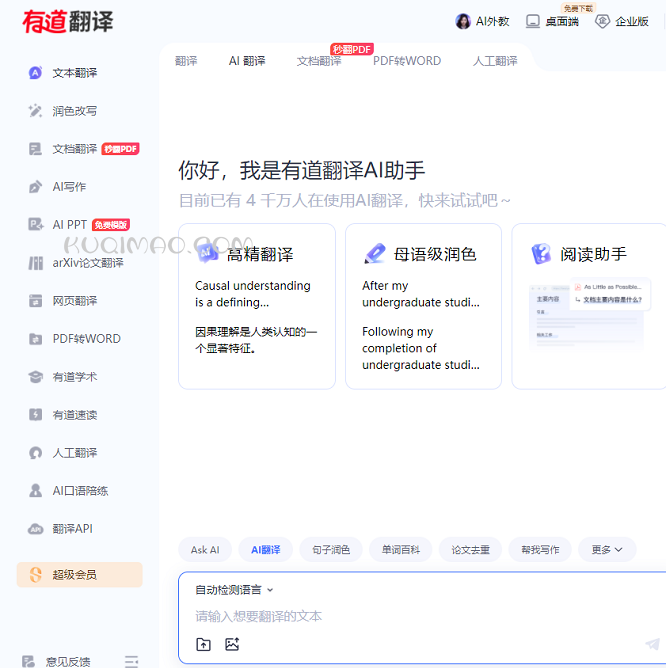Expand the 更多 options chip

pyautogui.click(x=607, y=550)
